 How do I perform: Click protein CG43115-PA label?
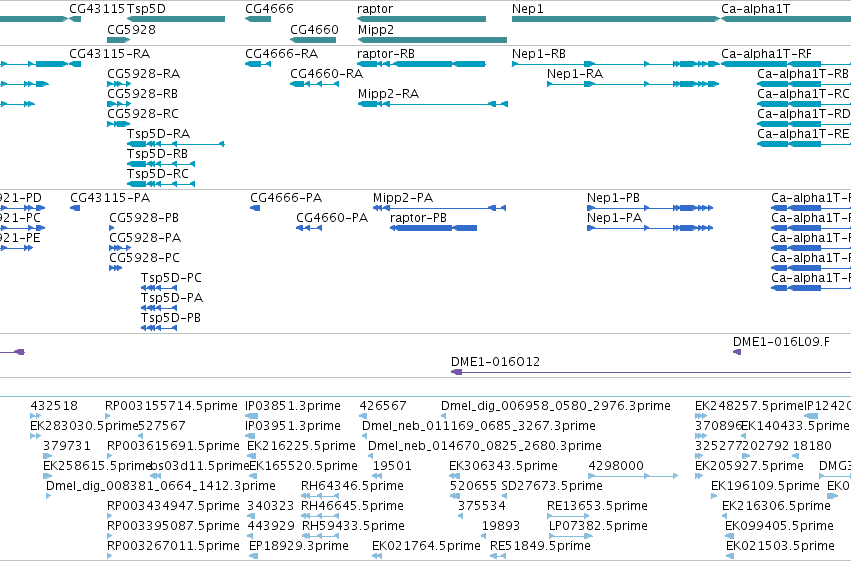(x=110, y=198)
